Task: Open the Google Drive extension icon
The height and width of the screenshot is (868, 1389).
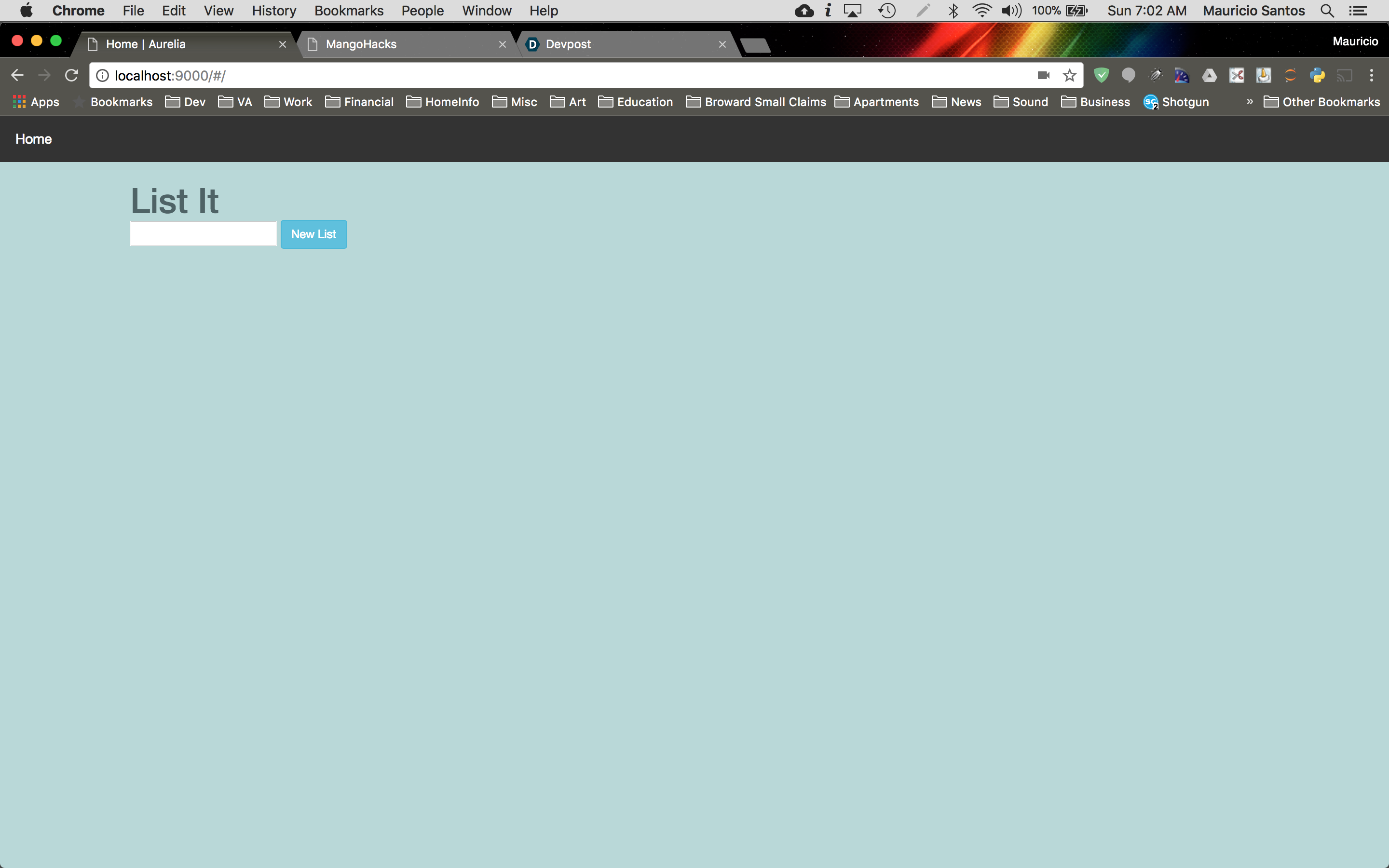Action: 1210,75
